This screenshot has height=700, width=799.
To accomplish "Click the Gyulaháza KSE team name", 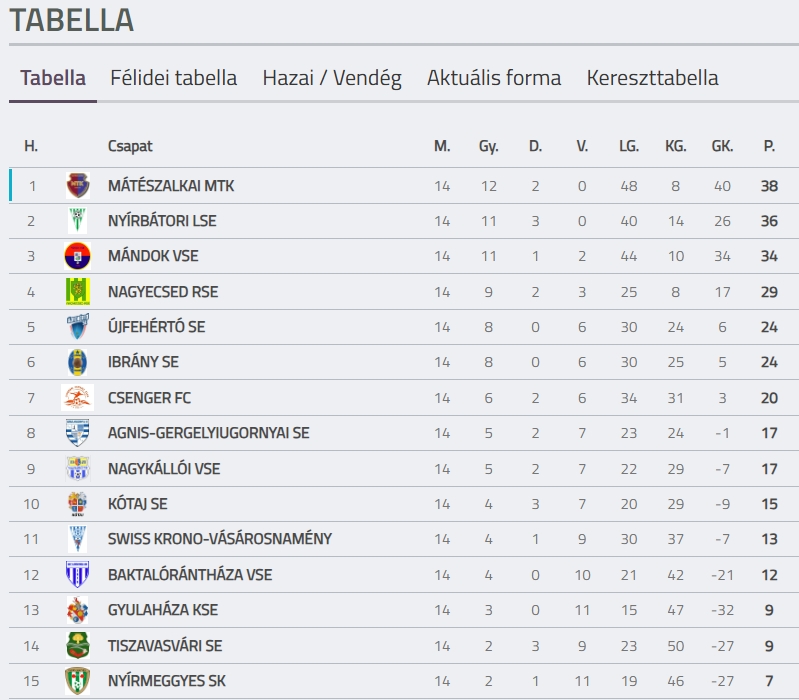I will (x=163, y=610).
